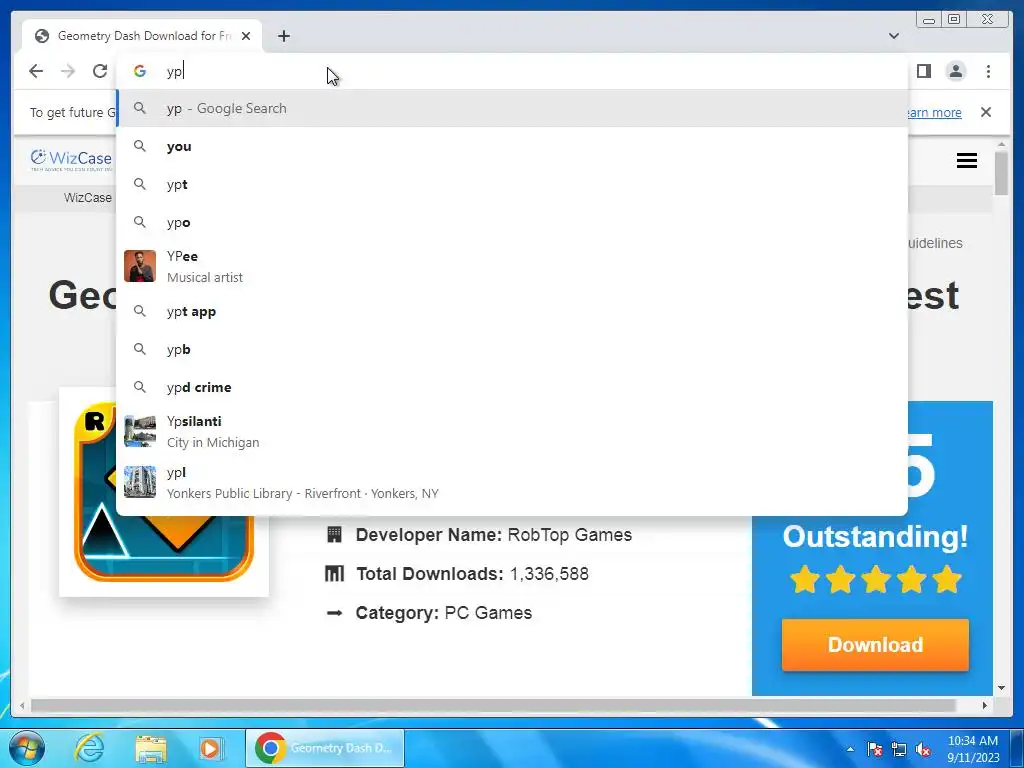The width and height of the screenshot is (1024, 768).
Task: Select ypl Yonkers Public Library suggestion
Action: 512,483
